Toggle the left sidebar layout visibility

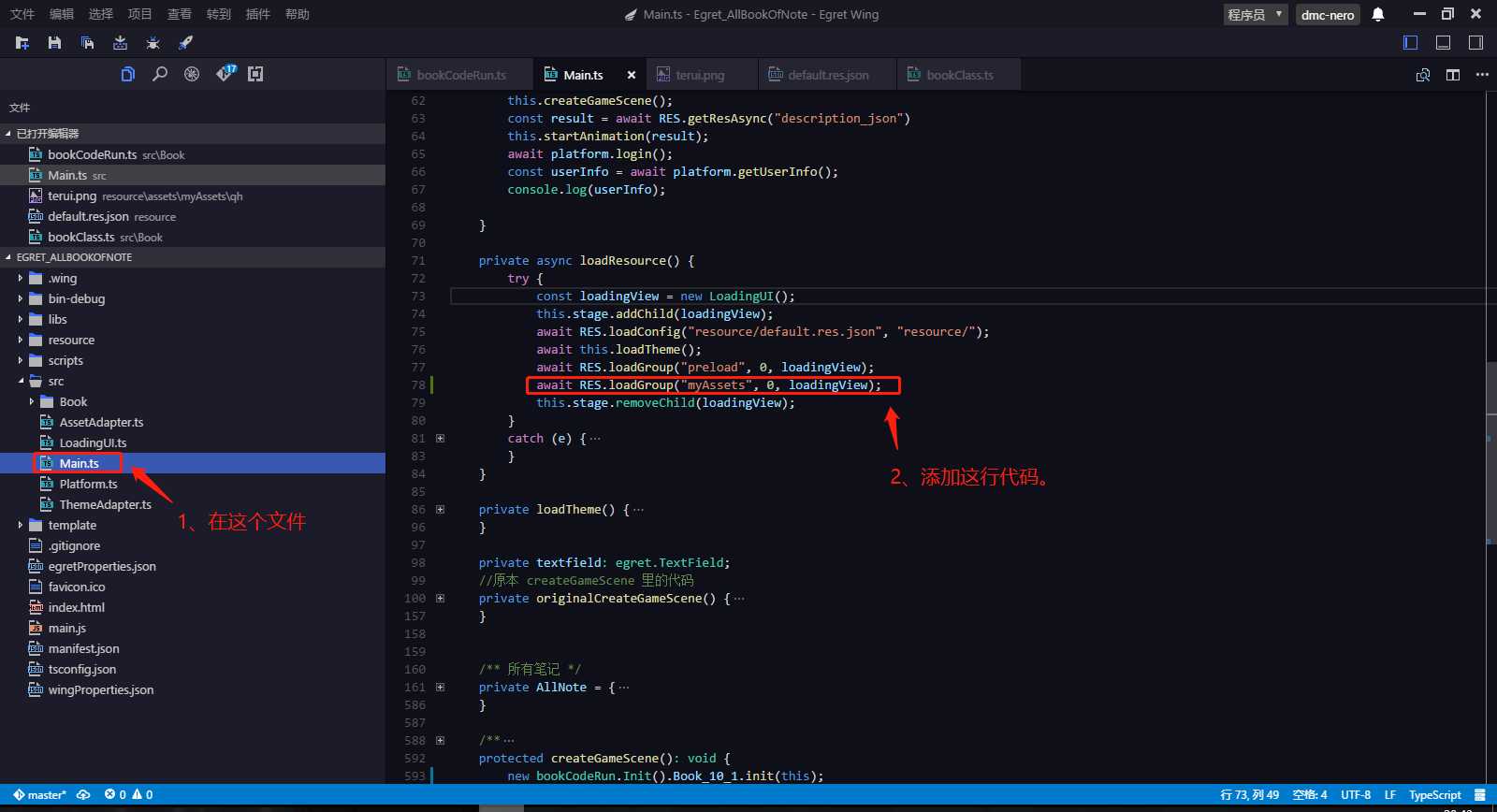[x=1411, y=42]
